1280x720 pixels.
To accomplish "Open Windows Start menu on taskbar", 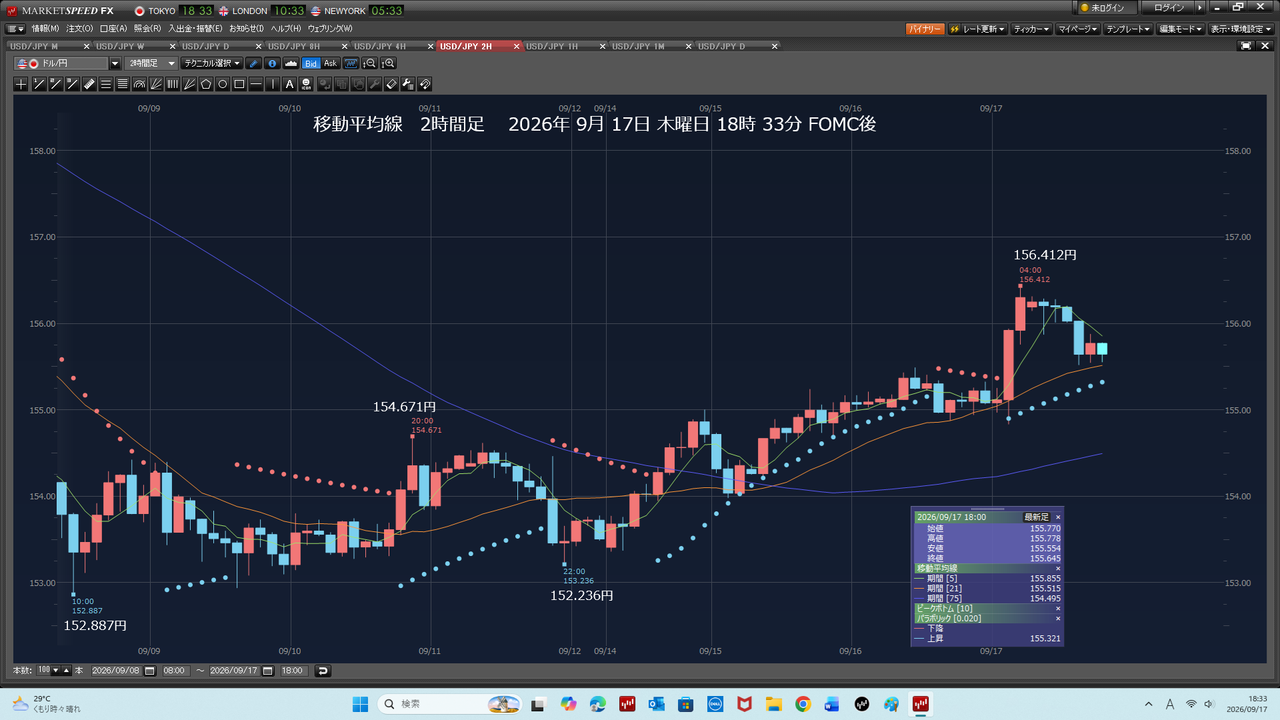I will [361, 704].
